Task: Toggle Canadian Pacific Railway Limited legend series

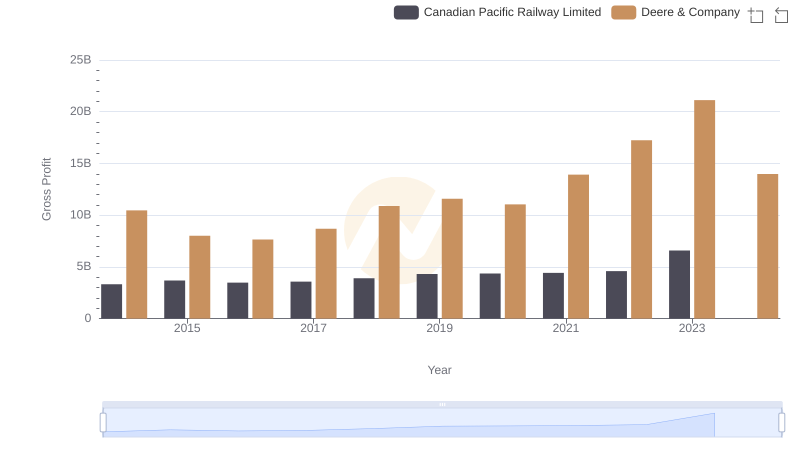Action: (497, 12)
